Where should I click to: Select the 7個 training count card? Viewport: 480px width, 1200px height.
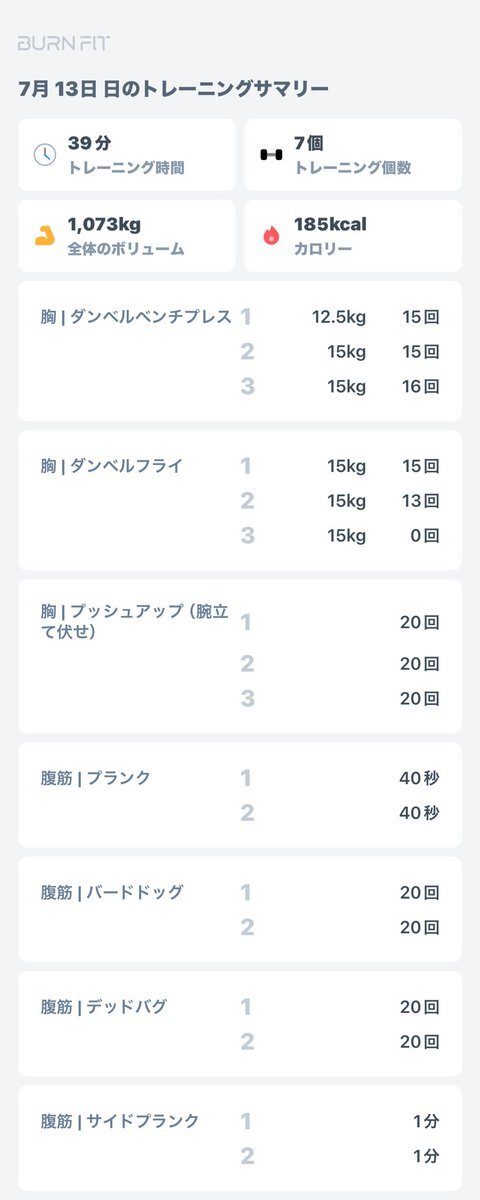(353, 155)
